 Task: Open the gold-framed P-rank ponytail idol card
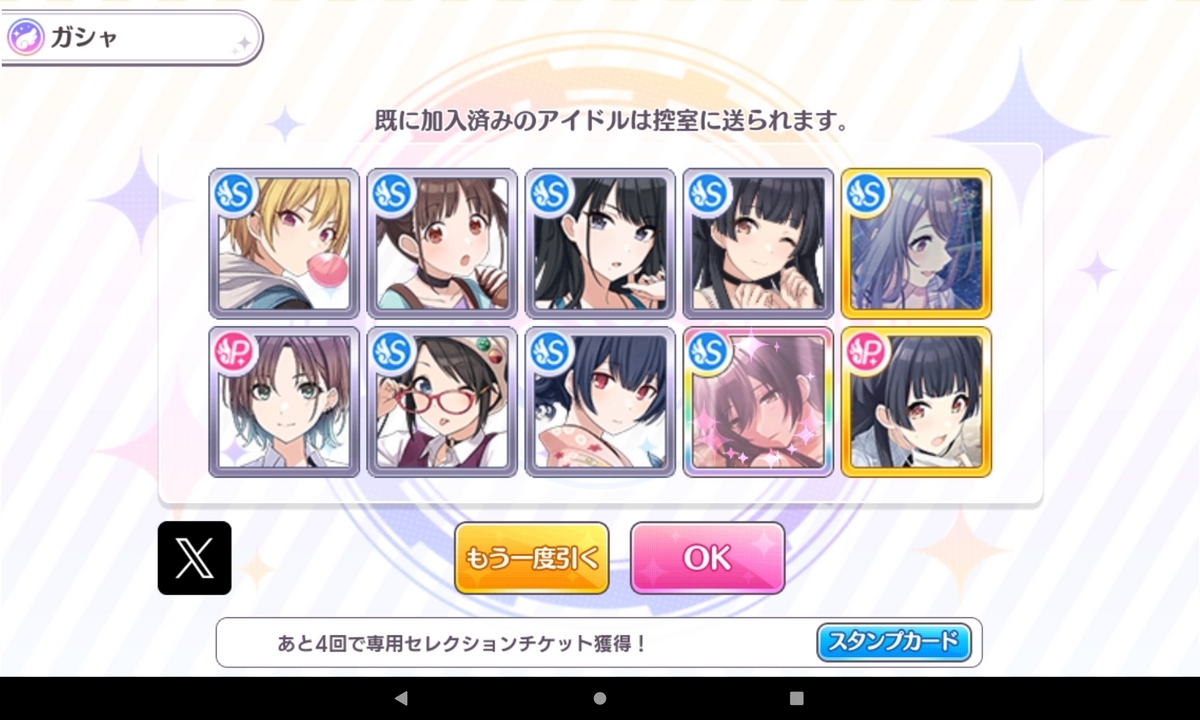pyautogui.click(x=916, y=401)
